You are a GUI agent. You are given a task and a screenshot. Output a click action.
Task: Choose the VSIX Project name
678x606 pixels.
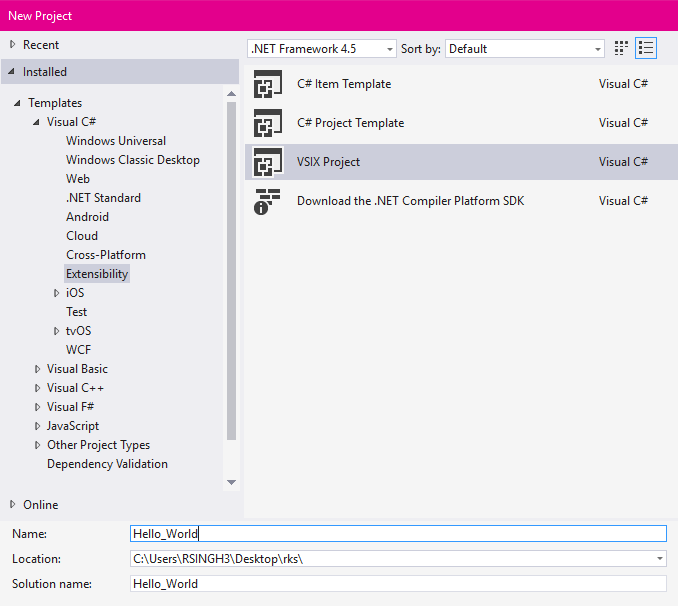point(328,162)
